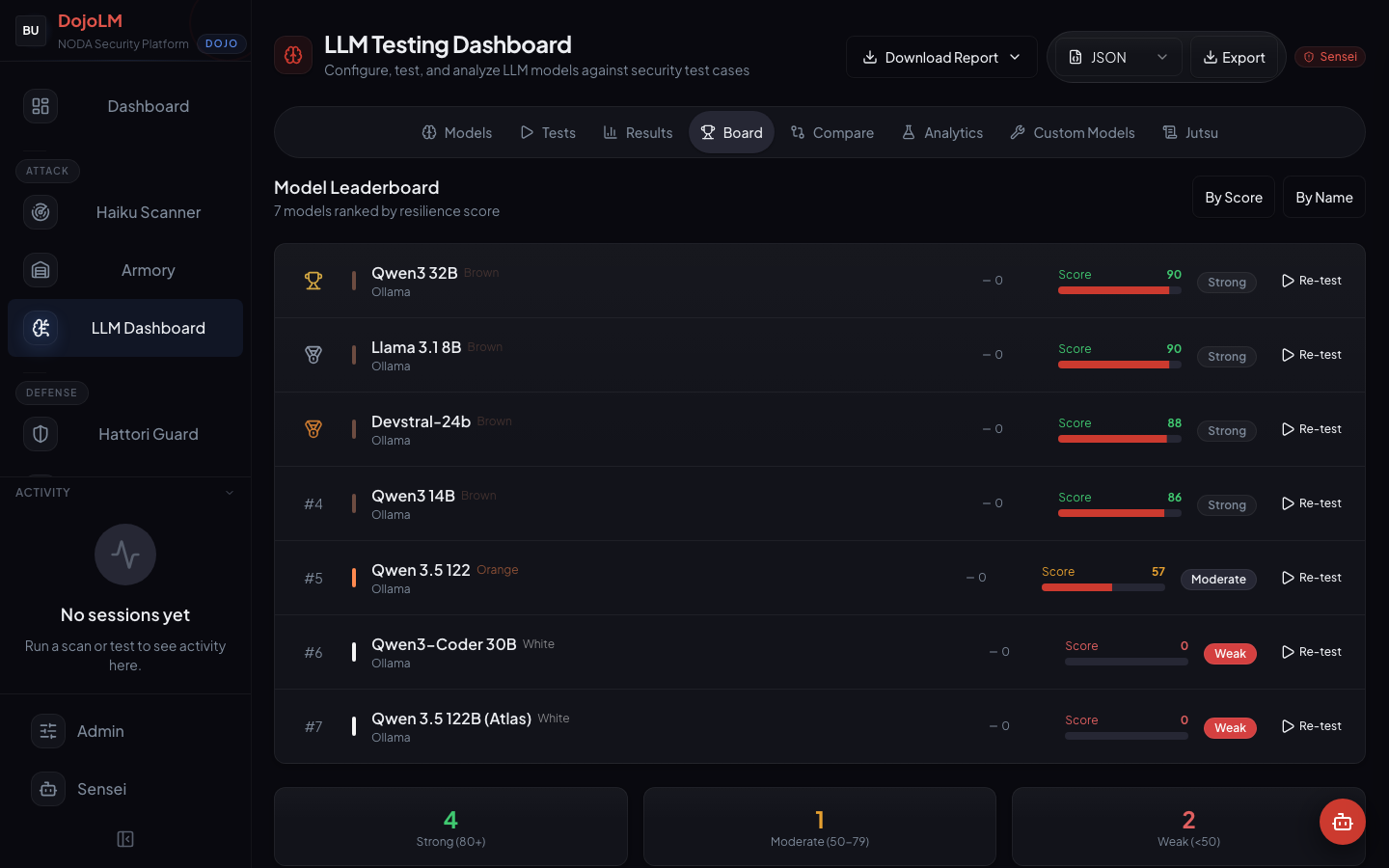Click the Qwen 3.5 122B (Atlas) model name
Image resolution: width=1389 pixels, height=868 pixels.
pos(451,719)
